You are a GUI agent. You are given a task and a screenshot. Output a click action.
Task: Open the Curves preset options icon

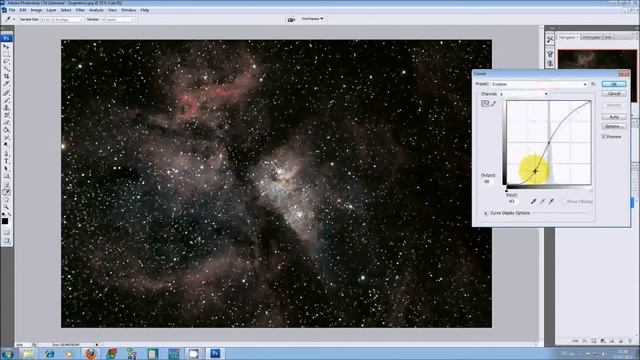click(593, 84)
